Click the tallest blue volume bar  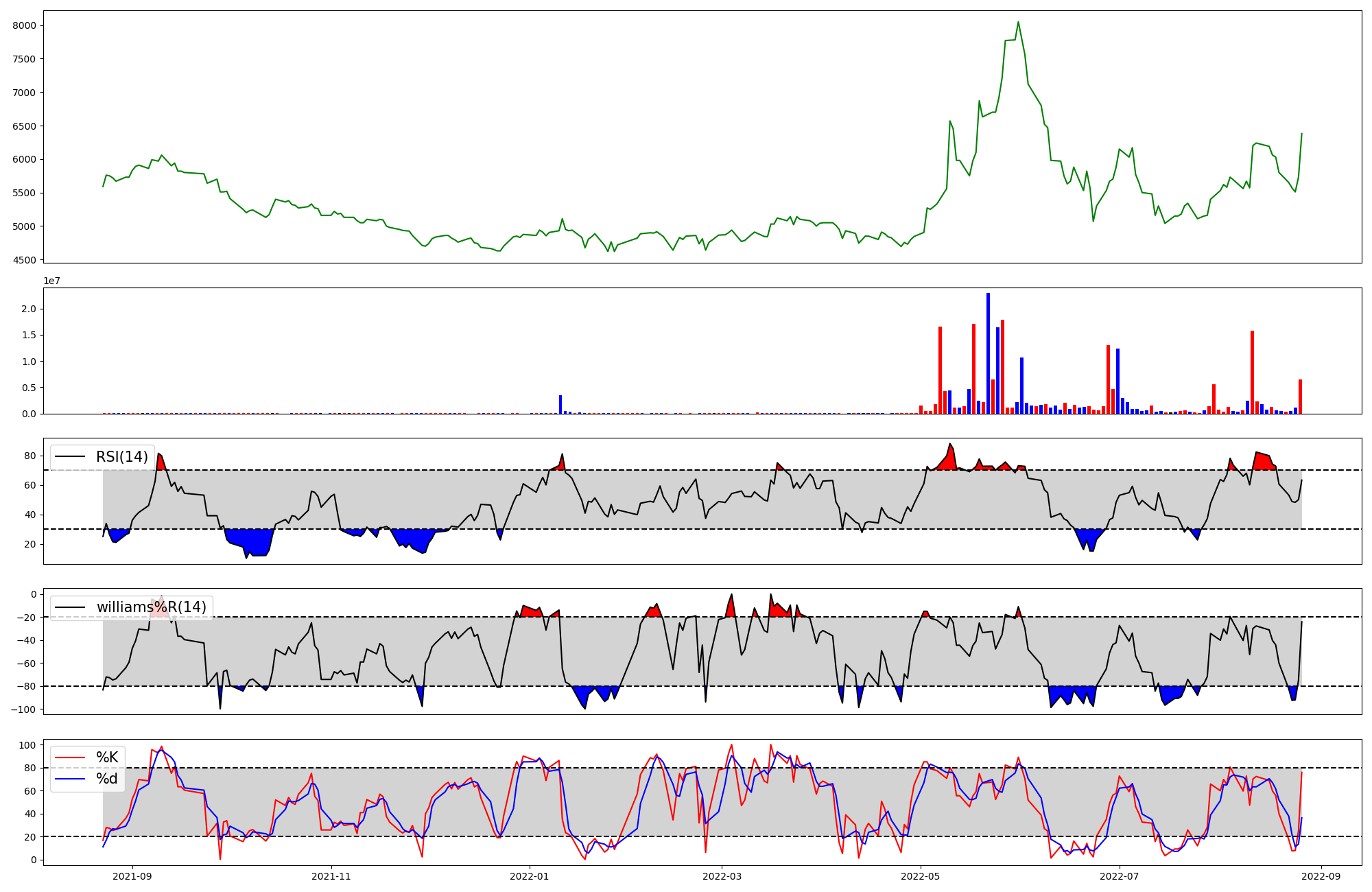pyautogui.click(x=988, y=353)
